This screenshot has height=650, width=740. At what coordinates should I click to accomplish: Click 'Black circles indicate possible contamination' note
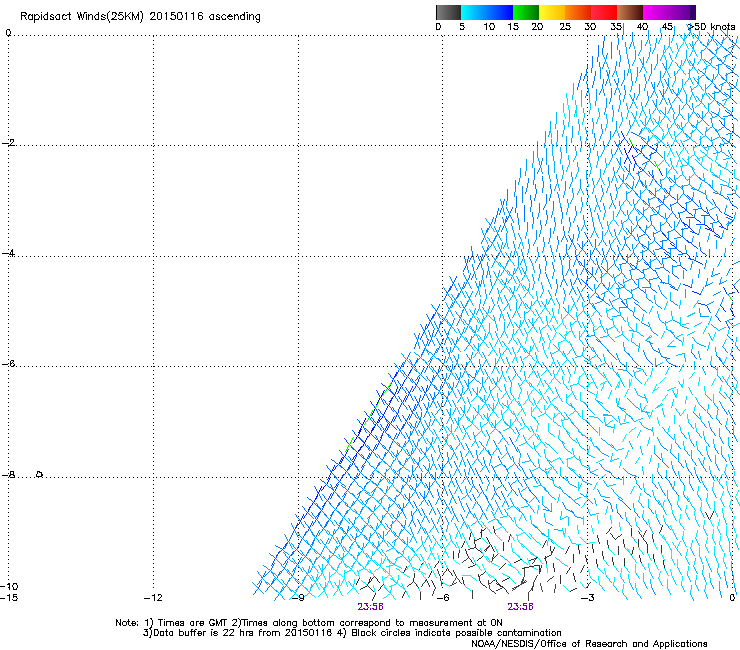click(x=456, y=633)
